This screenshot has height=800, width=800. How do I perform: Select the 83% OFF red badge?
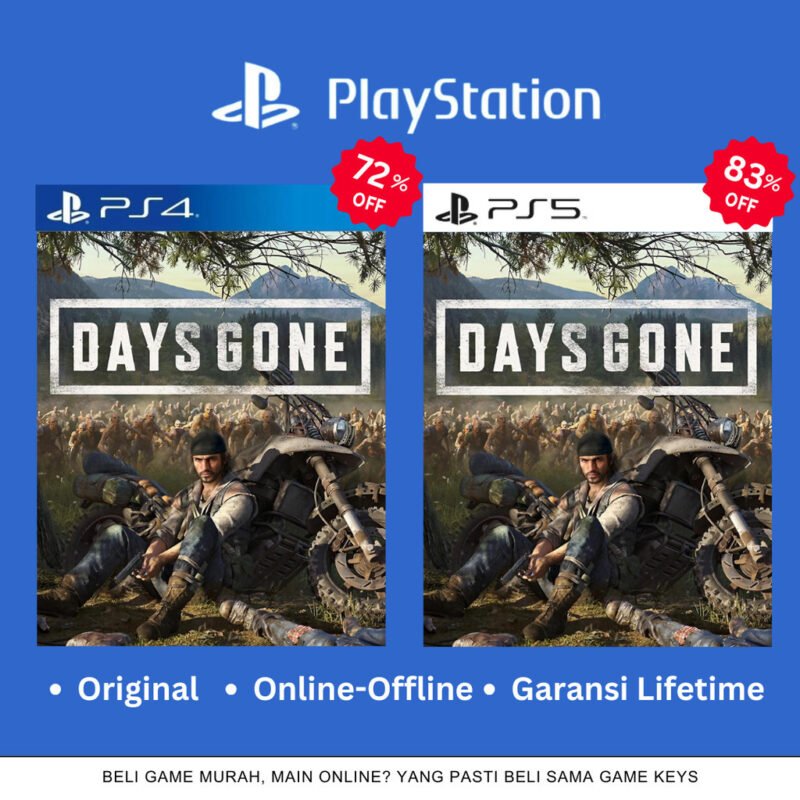tap(748, 183)
